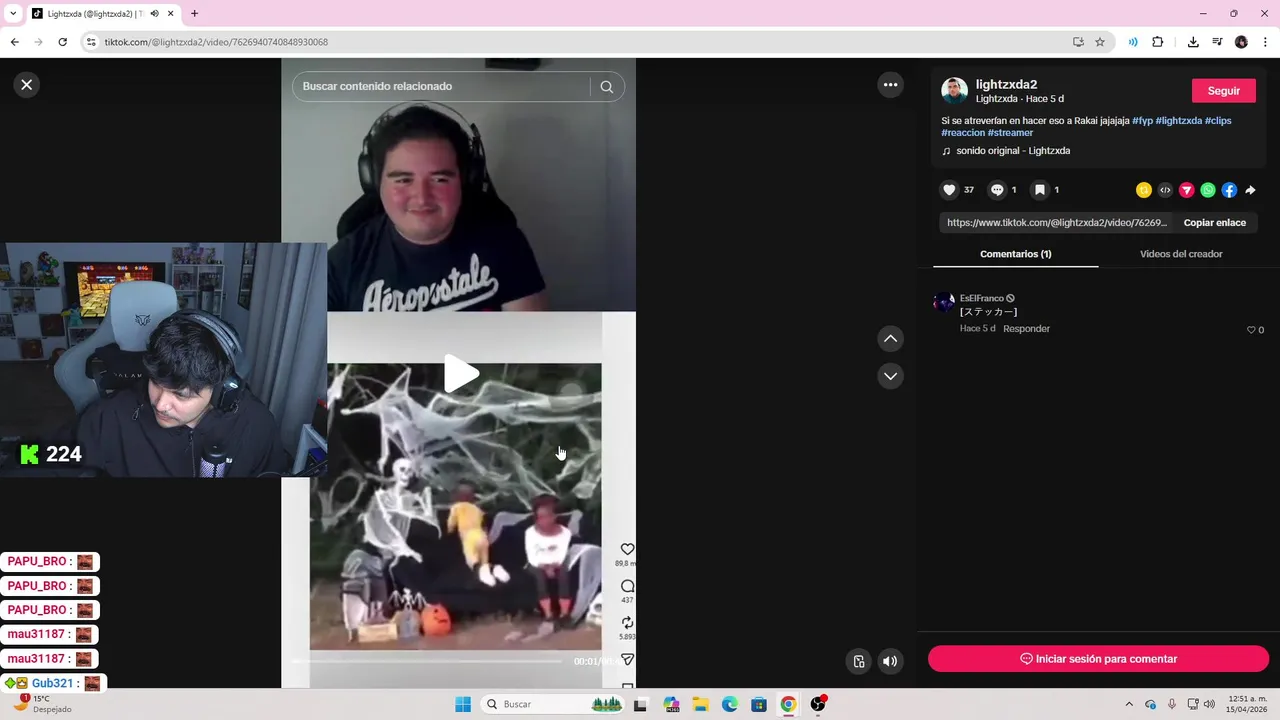The width and height of the screenshot is (1280, 720).
Task: Repost using the yellow repost icon
Action: tap(1144, 190)
